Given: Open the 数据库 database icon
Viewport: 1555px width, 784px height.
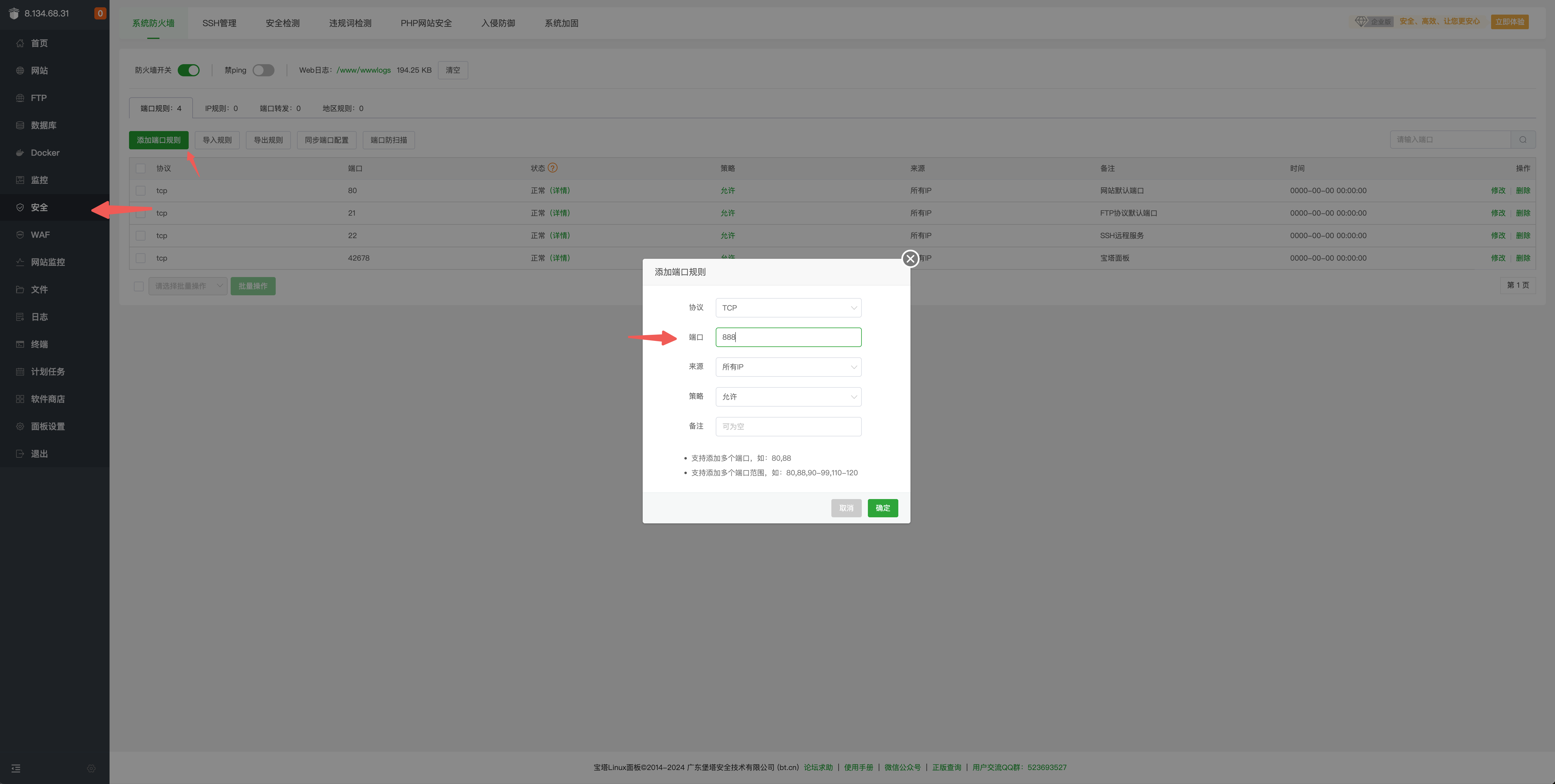Looking at the screenshot, I should pyautogui.click(x=20, y=125).
